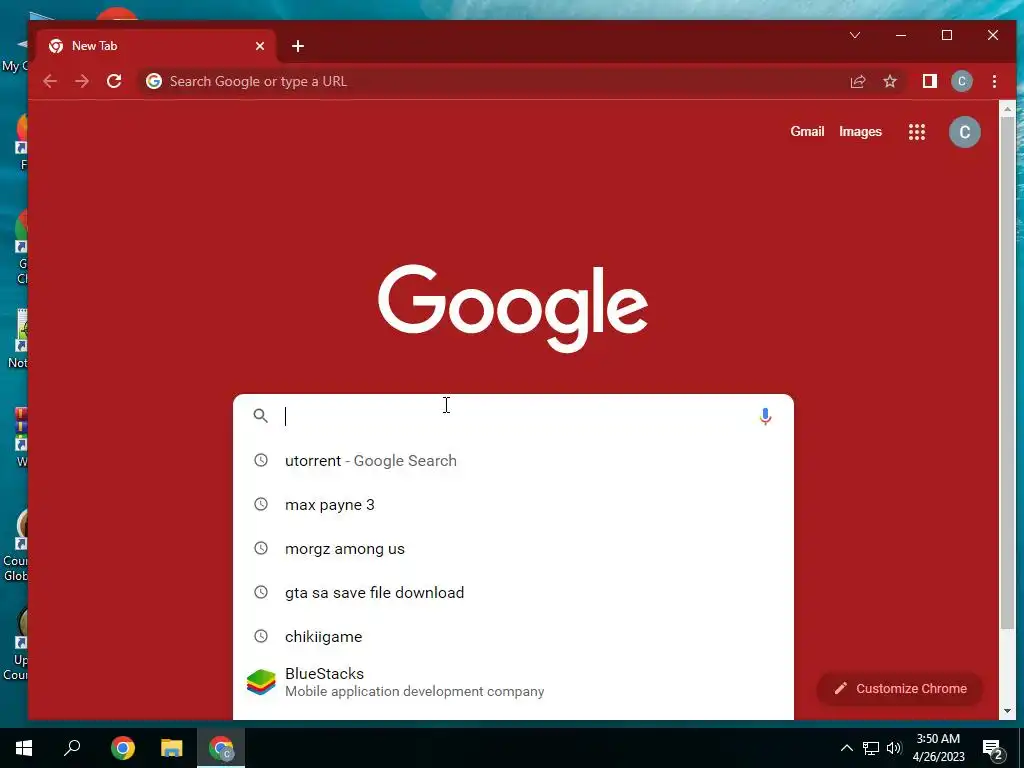Click the magnifier icon in Google search box
1024x768 pixels.
click(261, 415)
